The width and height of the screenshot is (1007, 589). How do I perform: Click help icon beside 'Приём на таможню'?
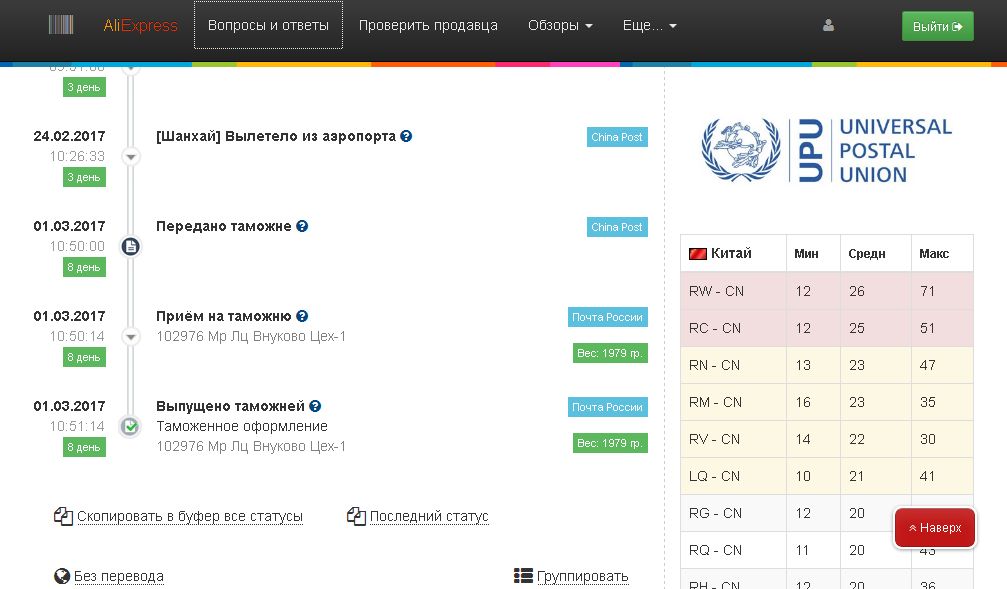click(302, 316)
